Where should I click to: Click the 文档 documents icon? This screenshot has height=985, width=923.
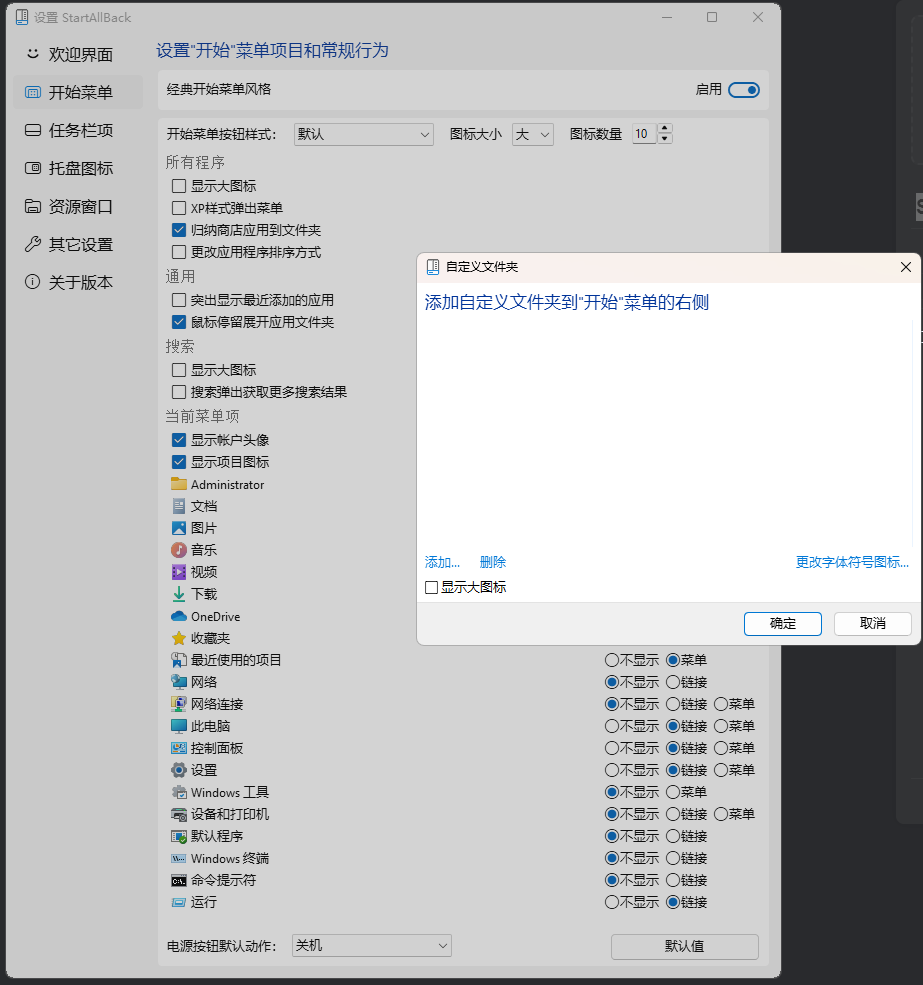click(x=179, y=506)
